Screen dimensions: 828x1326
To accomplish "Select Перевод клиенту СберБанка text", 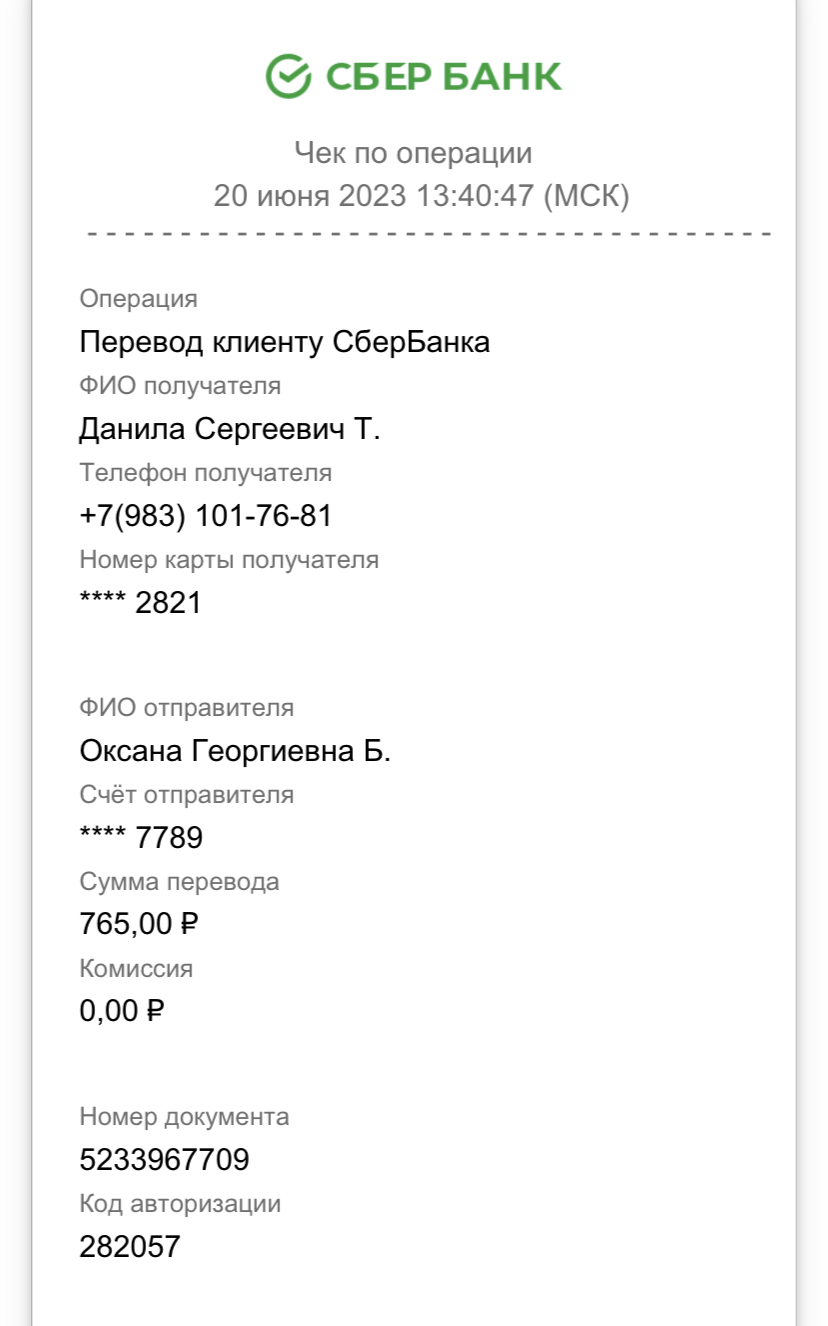I will (285, 343).
